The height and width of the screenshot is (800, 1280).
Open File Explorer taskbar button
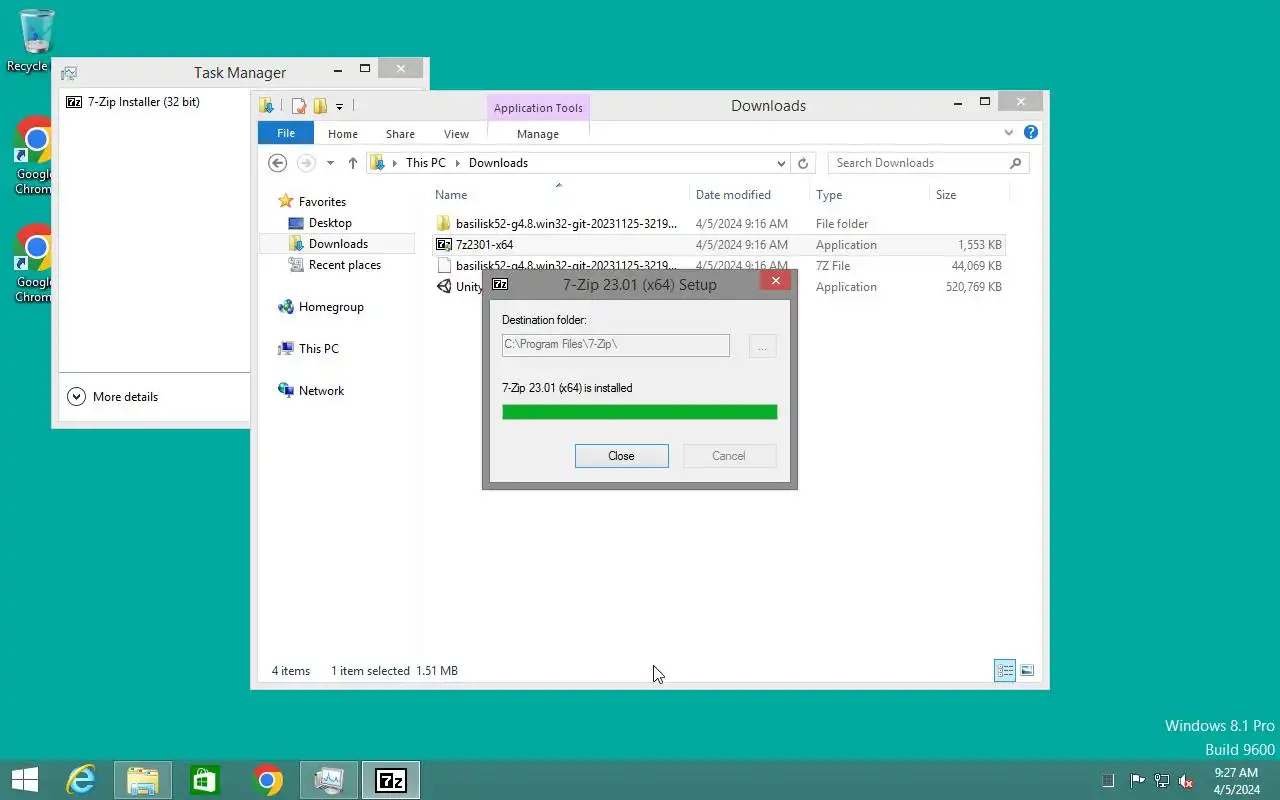pos(143,780)
